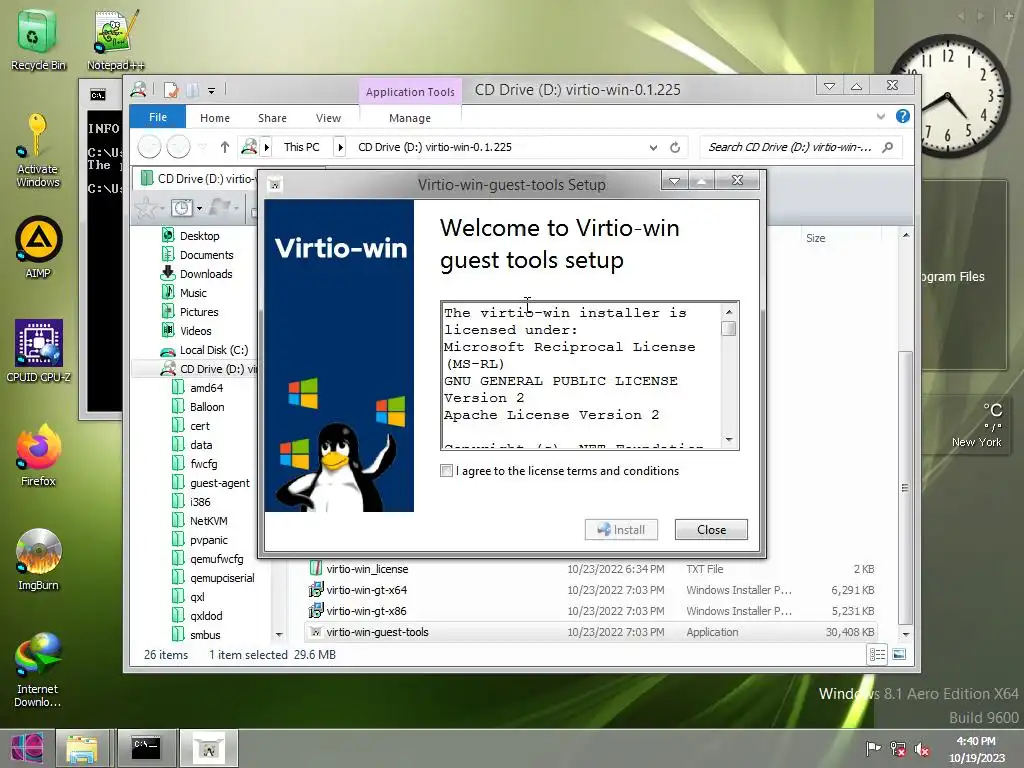Image resolution: width=1024 pixels, height=768 pixels.
Task: Launch the AIMP desktop icon
Action: 38,248
